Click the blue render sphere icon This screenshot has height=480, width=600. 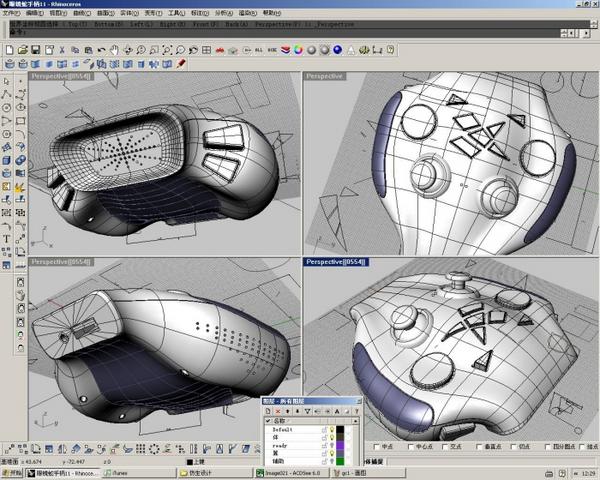[338, 50]
